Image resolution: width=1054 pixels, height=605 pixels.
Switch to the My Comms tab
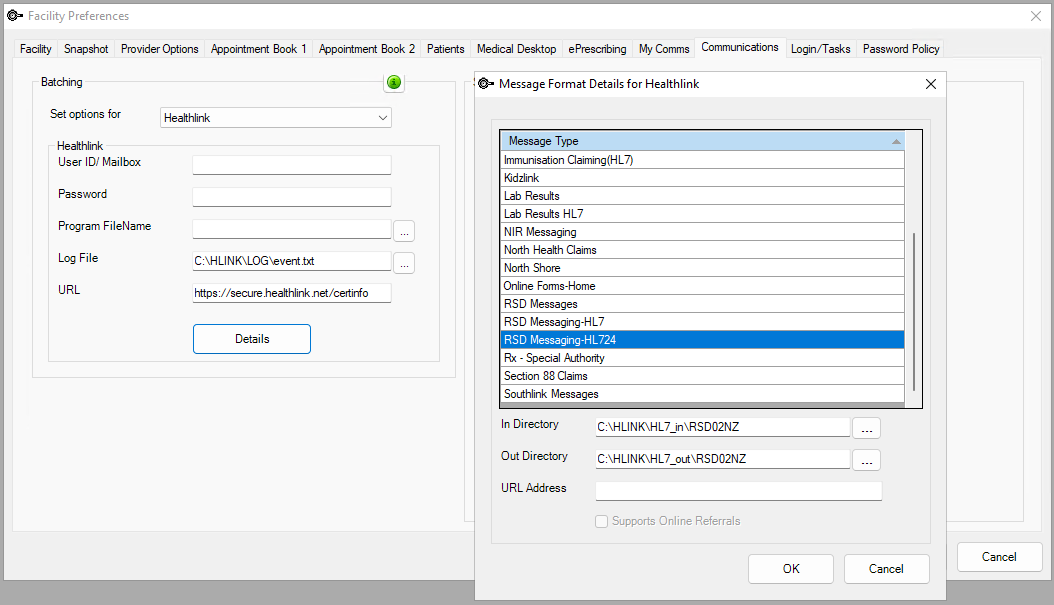click(664, 49)
